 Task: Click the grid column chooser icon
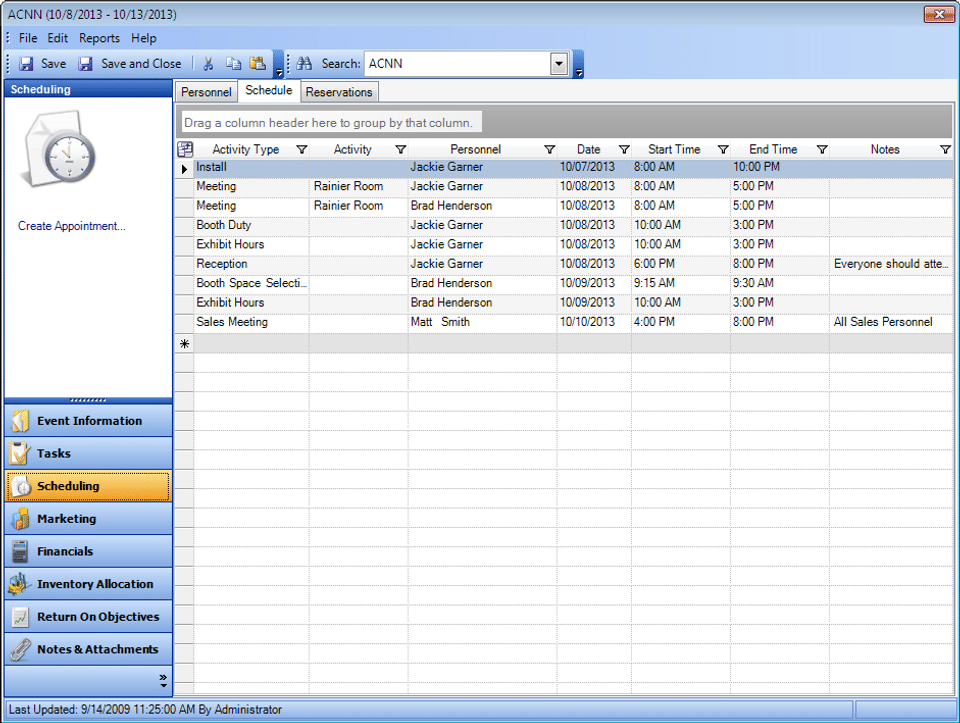pyautogui.click(x=185, y=149)
